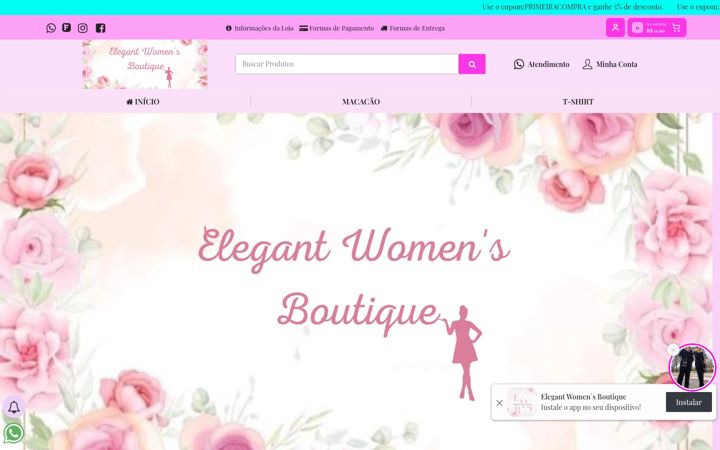This screenshot has width=720, height=450.
Task: Open the Facebook icon in top bar
Action: 101,28
